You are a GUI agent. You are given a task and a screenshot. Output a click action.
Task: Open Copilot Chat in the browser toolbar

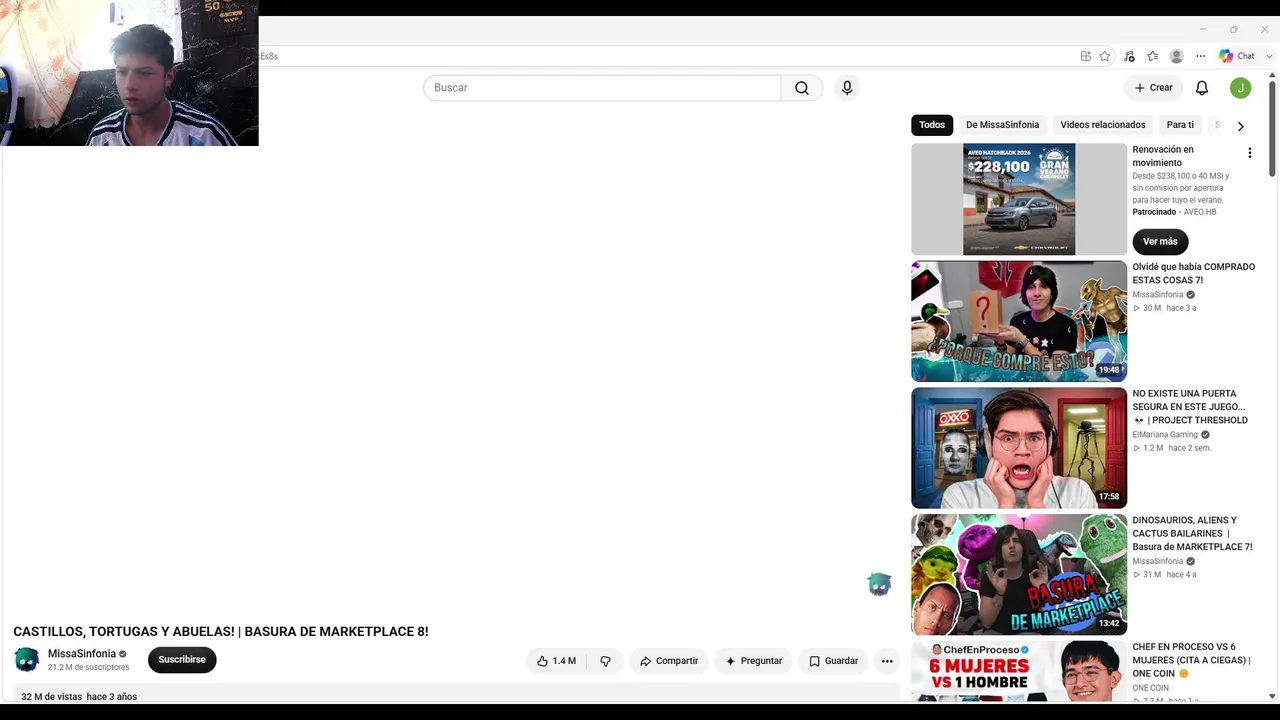[x=1237, y=56]
